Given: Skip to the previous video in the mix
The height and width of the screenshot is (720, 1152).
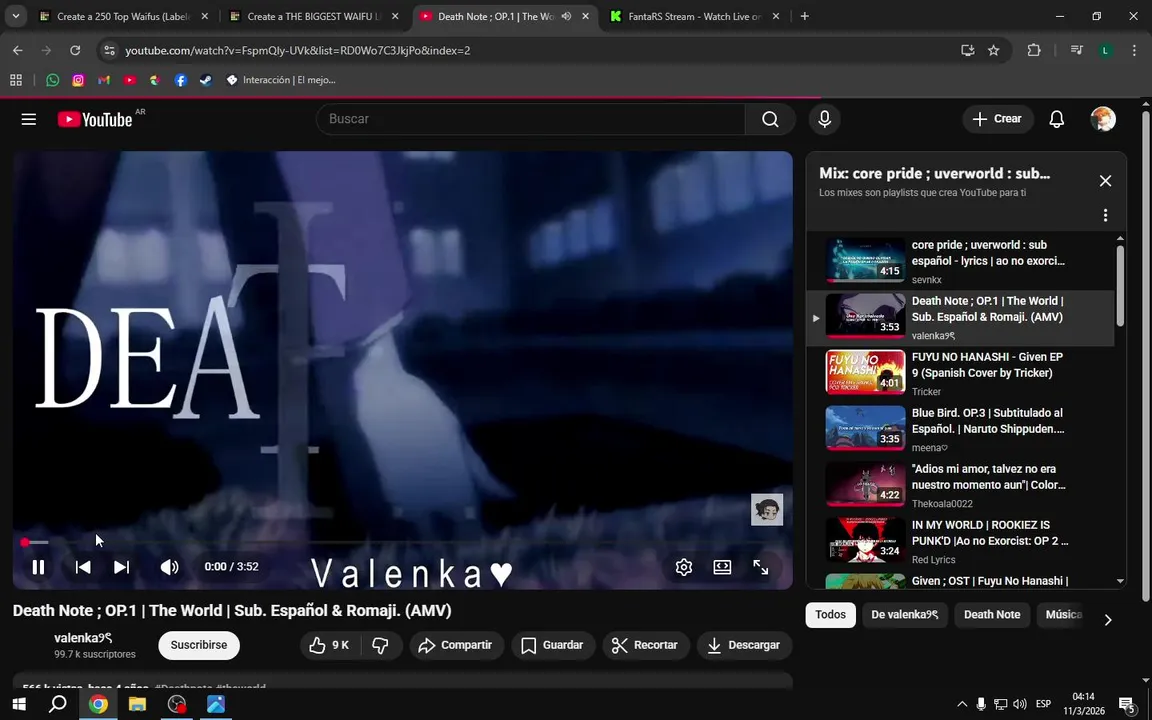Looking at the screenshot, I should pos(83,566).
